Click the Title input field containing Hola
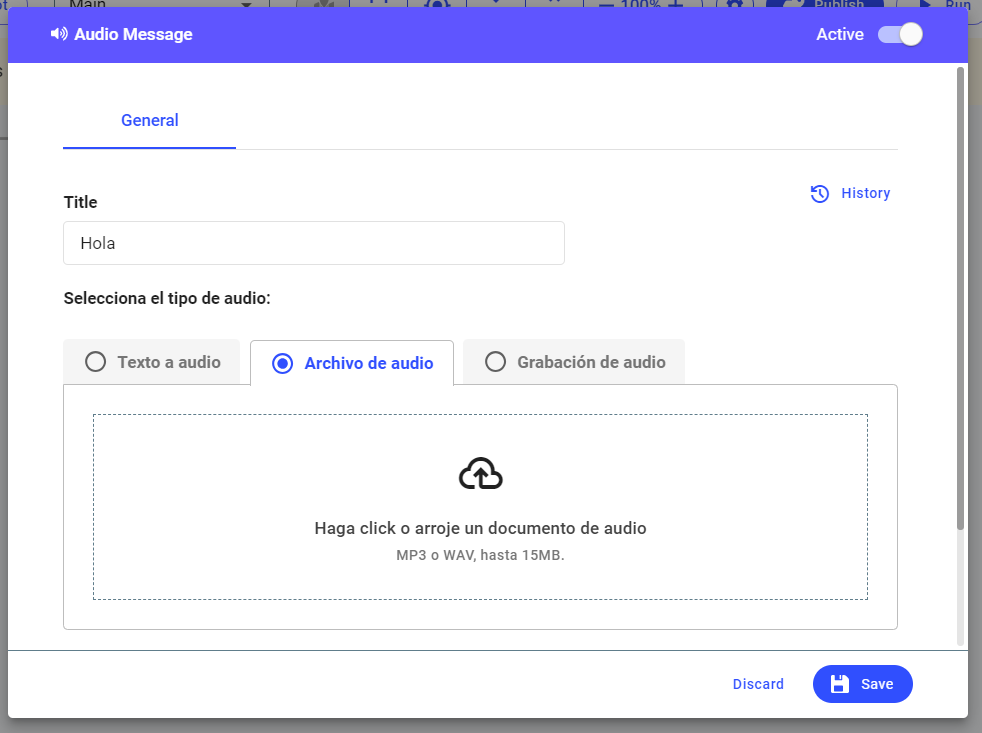 click(x=314, y=243)
